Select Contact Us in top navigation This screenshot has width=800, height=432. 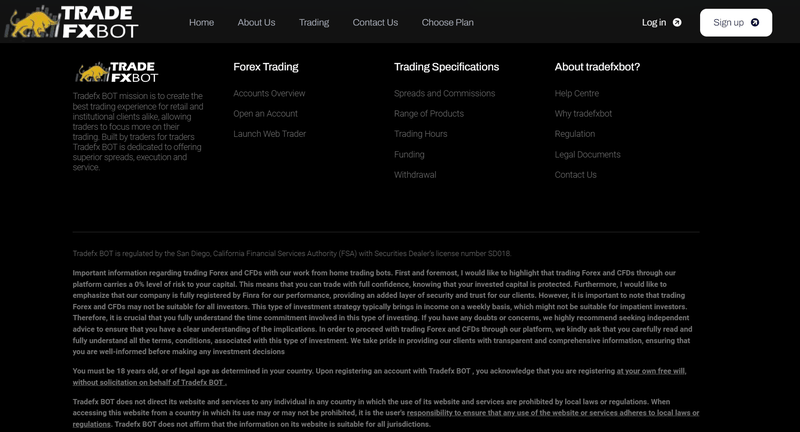(x=375, y=22)
